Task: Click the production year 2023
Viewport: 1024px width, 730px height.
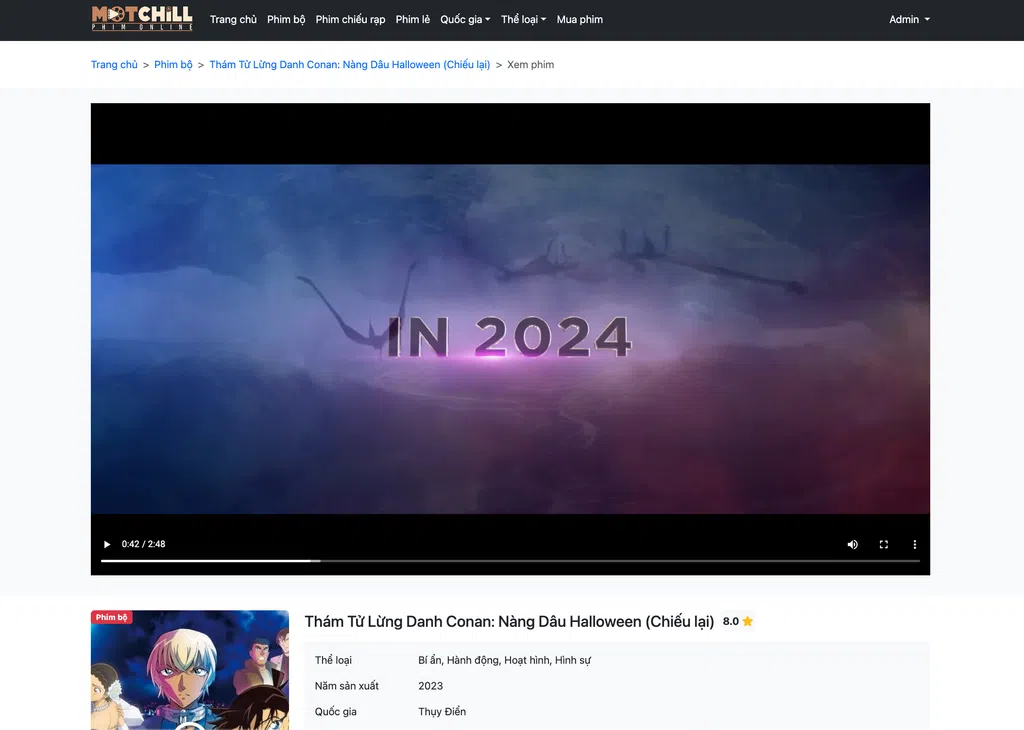Action: click(x=430, y=686)
